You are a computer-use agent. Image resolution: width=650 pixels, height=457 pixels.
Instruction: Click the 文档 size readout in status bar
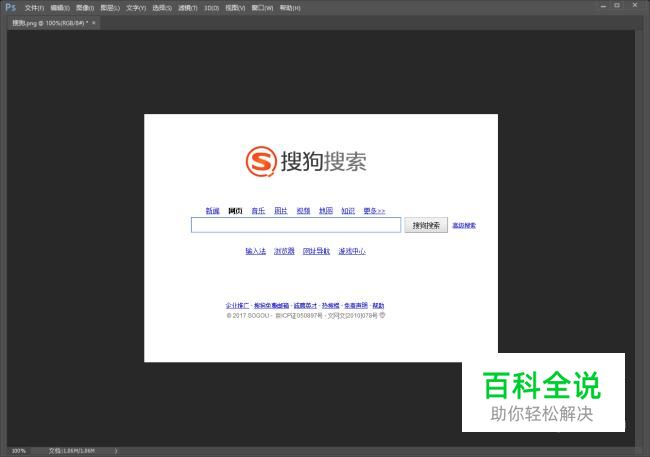(72, 451)
